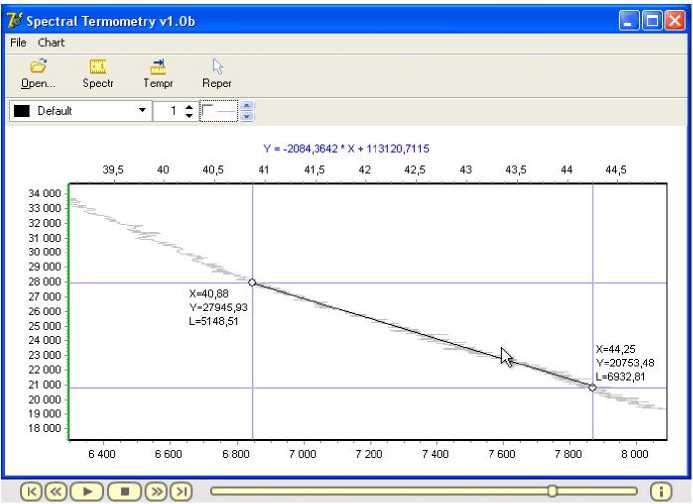Click the black Default color swatch
Image resolution: width=693 pixels, height=504 pixels.
coord(21,111)
